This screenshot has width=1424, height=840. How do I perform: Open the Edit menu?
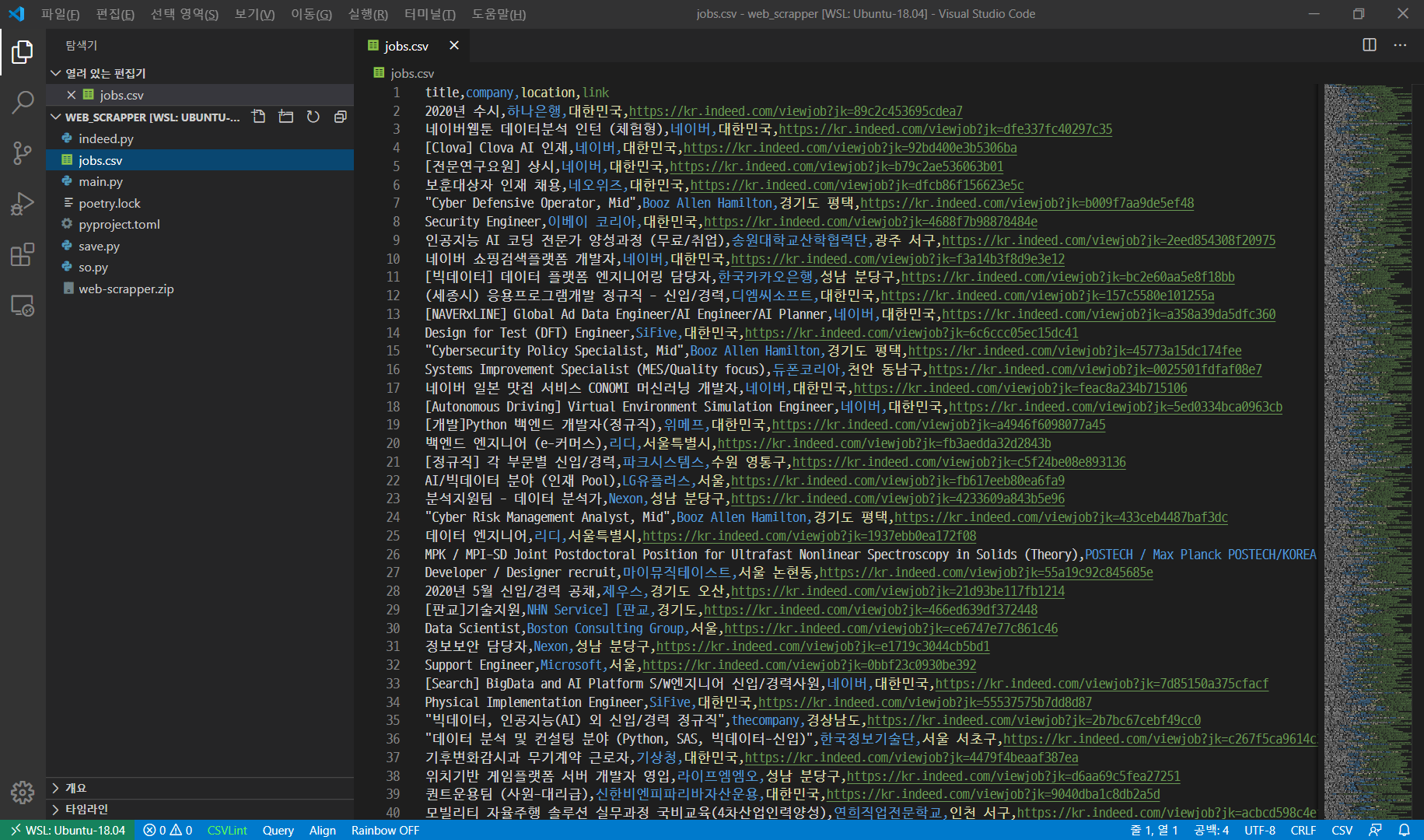[115, 14]
